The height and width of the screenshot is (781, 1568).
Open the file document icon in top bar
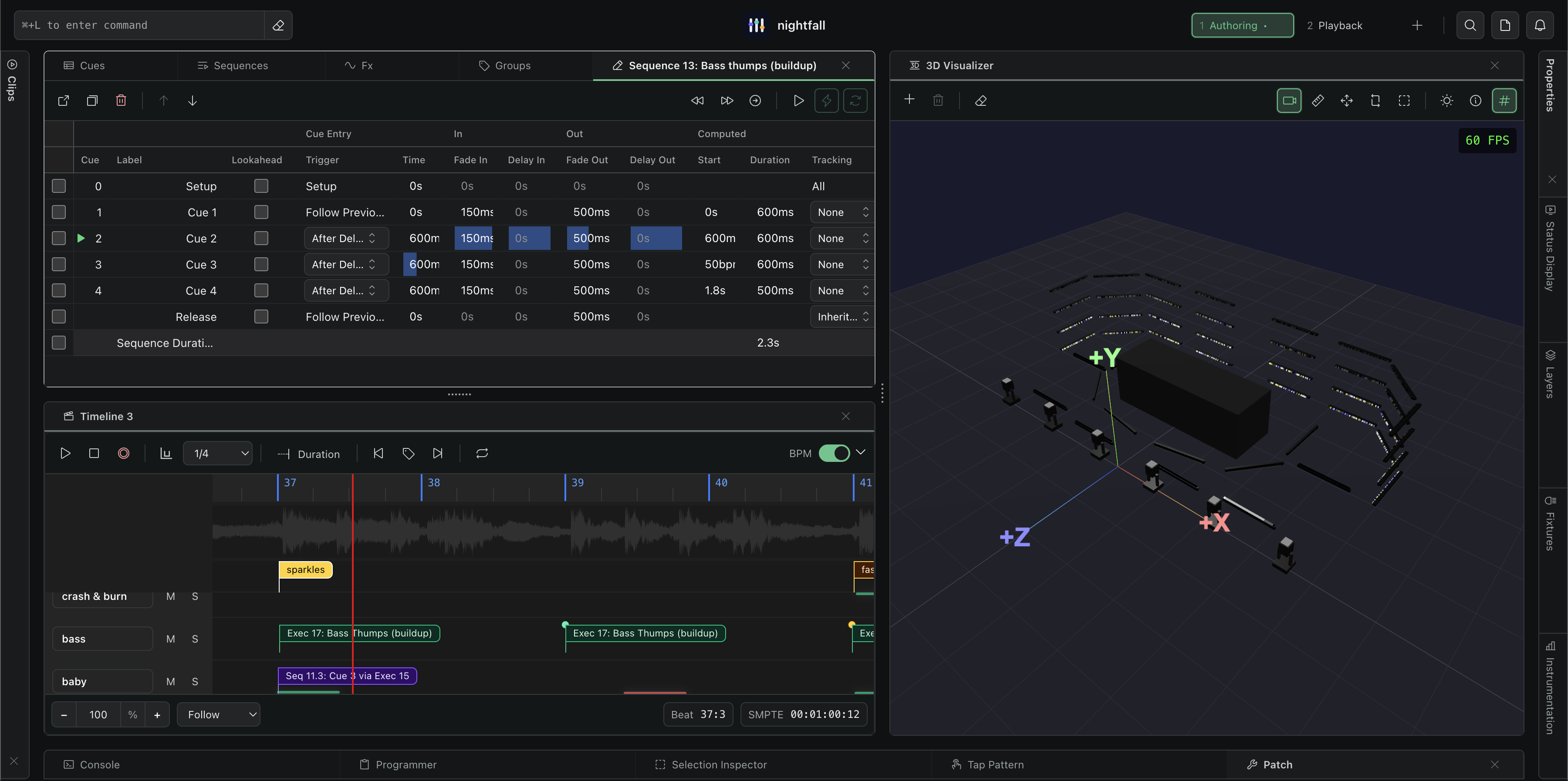pyautogui.click(x=1505, y=25)
